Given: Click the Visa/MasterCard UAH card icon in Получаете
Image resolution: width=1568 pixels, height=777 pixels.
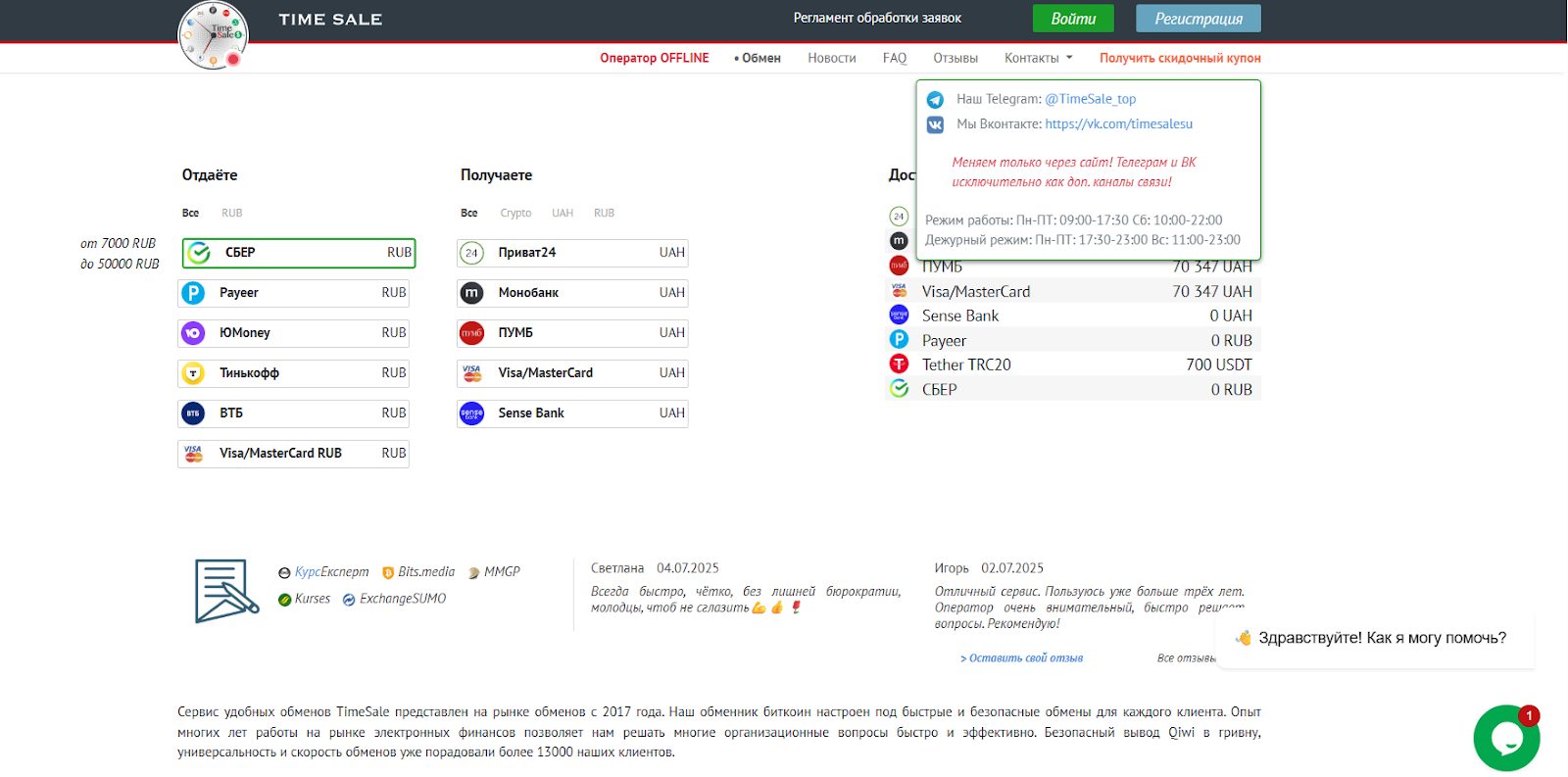Looking at the screenshot, I should pyautogui.click(x=471, y=373).
